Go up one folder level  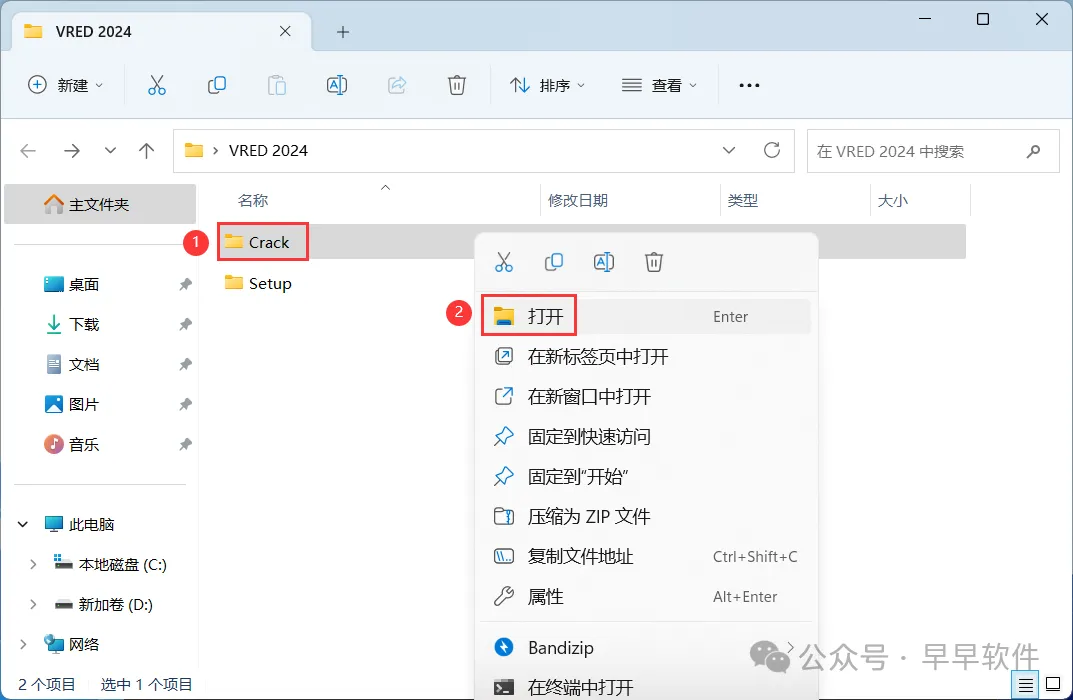(x=146, y=151)
